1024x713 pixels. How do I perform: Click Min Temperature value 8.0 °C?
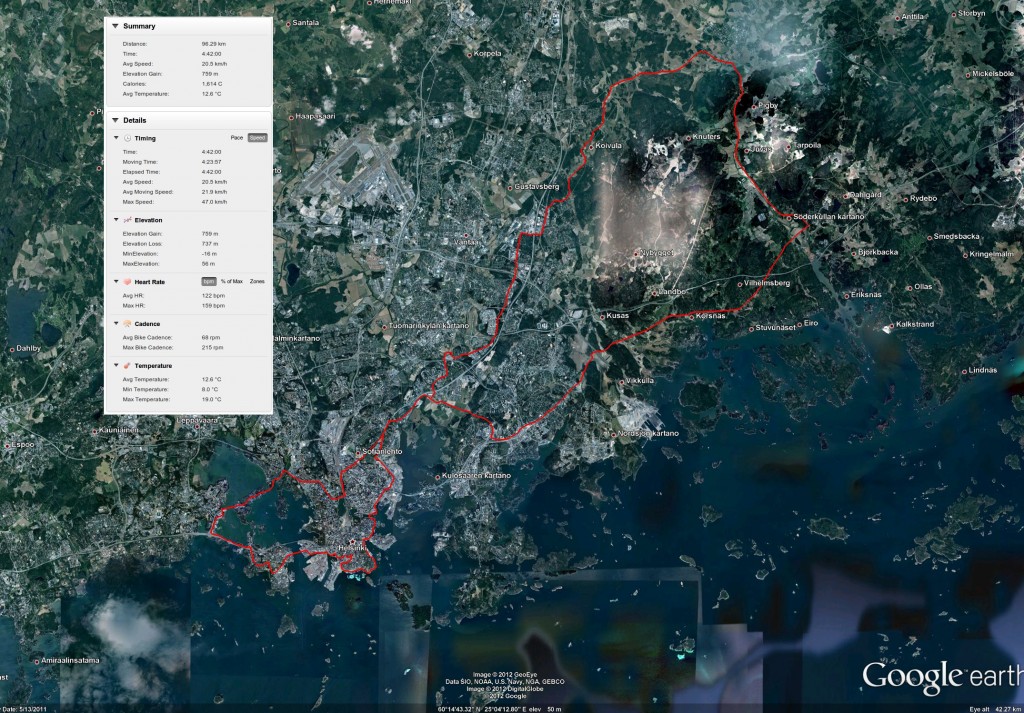coord(210,389)
